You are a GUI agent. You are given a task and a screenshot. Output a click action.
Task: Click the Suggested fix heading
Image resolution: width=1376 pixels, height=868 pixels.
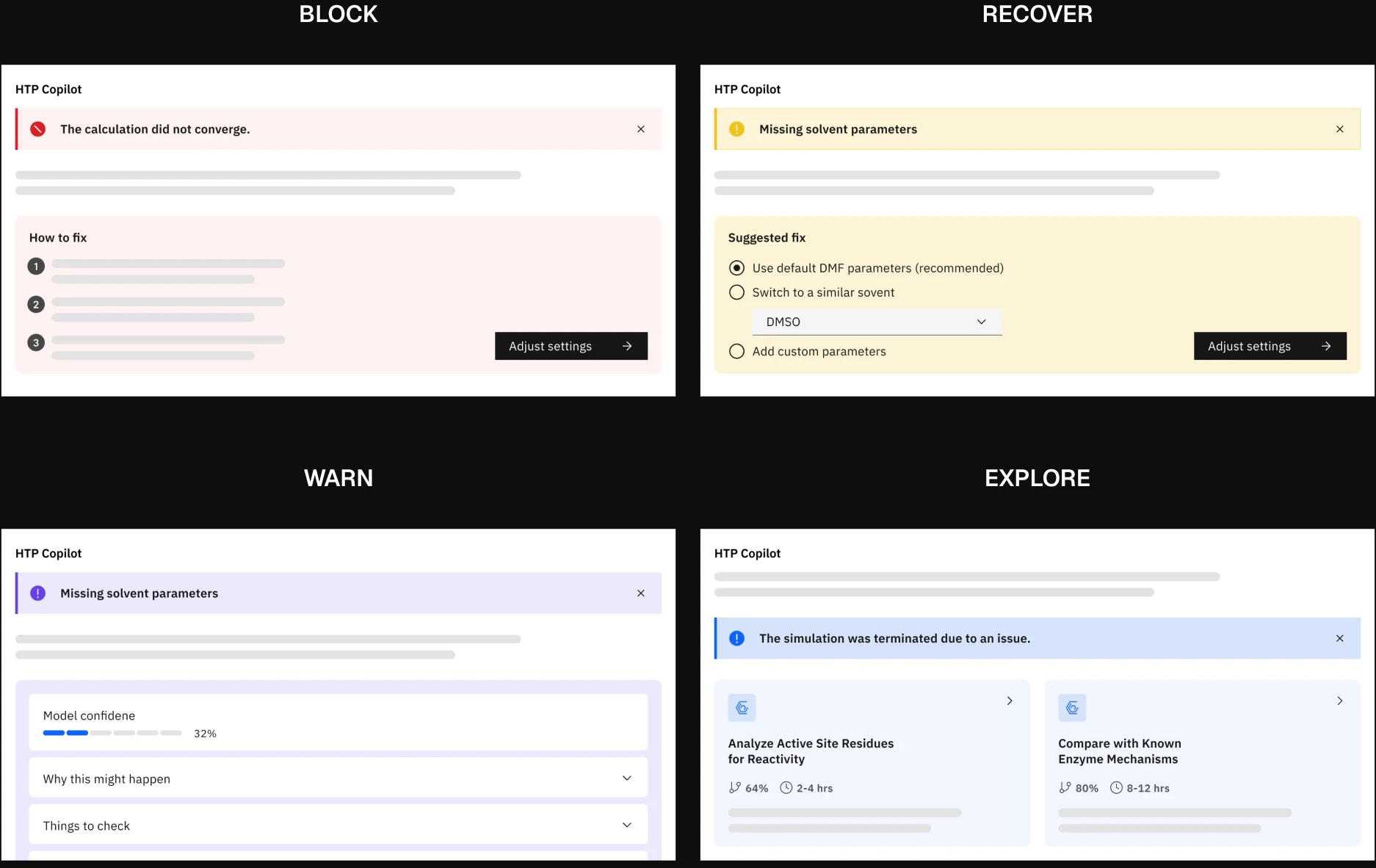pyautogui.click(x=767, y=238)
